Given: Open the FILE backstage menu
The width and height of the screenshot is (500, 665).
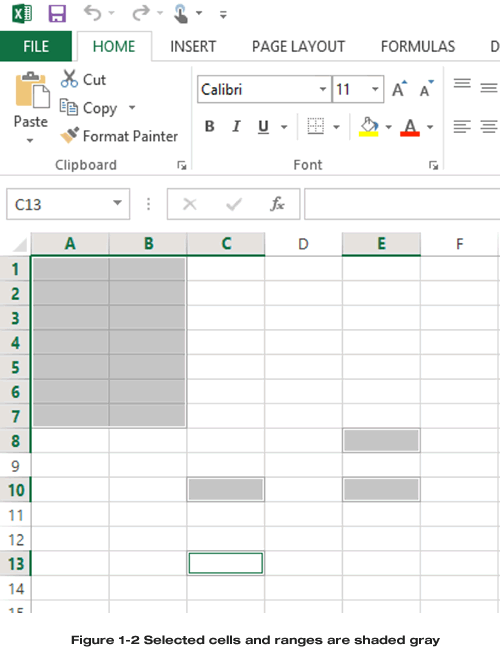Looking at the screenshot, I should 36,46.
